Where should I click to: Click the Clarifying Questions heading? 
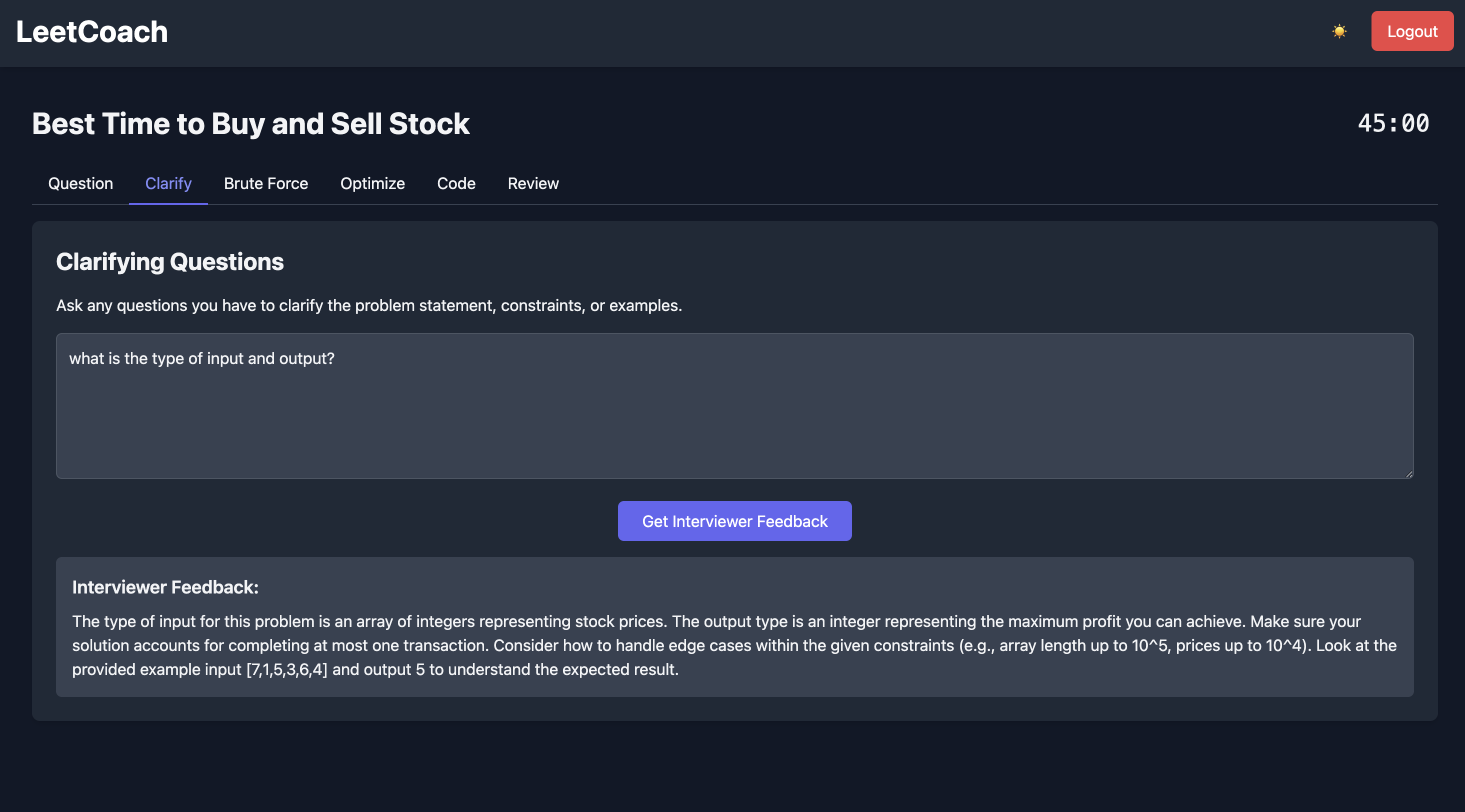169,261
